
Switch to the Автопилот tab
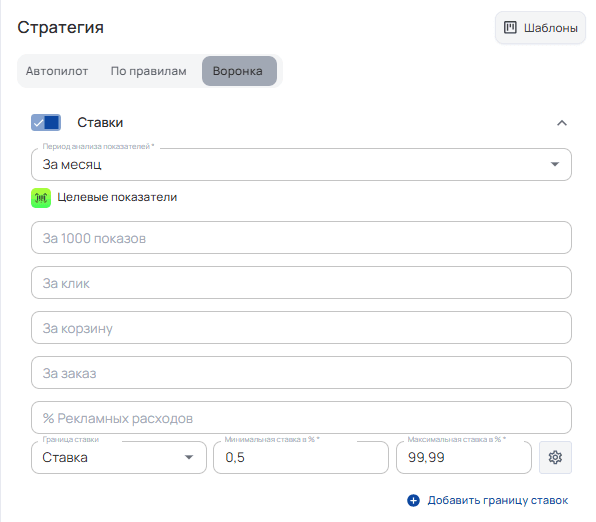tap(57, 71)
